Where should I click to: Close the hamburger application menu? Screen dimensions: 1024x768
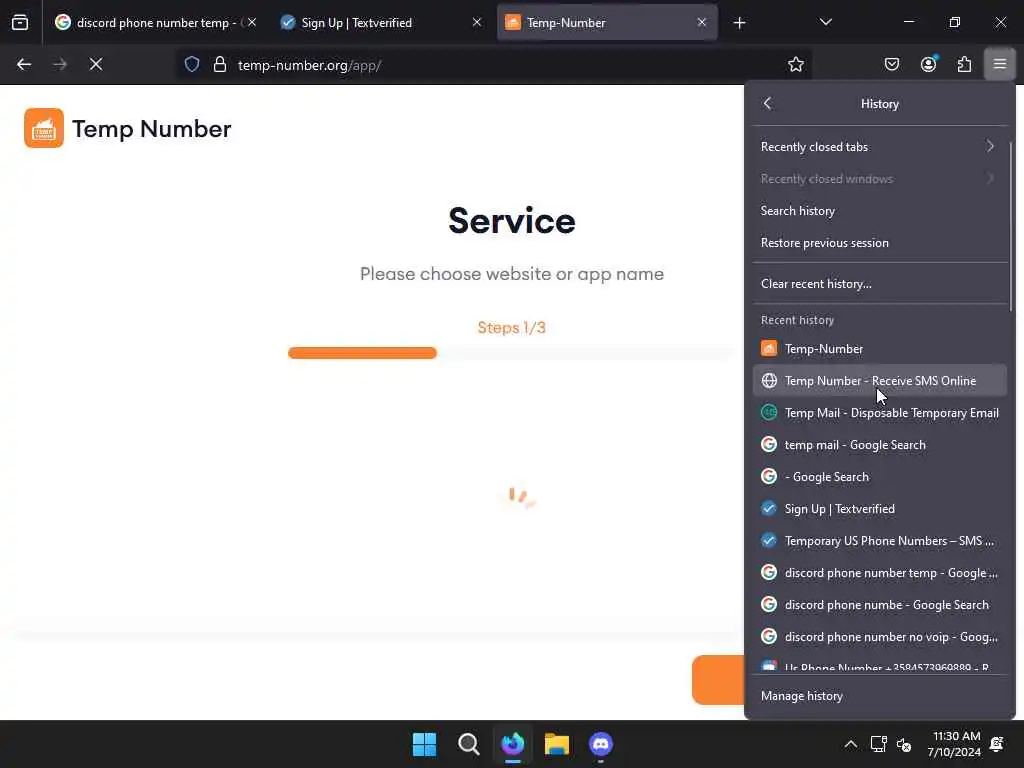click(1000, 64)
